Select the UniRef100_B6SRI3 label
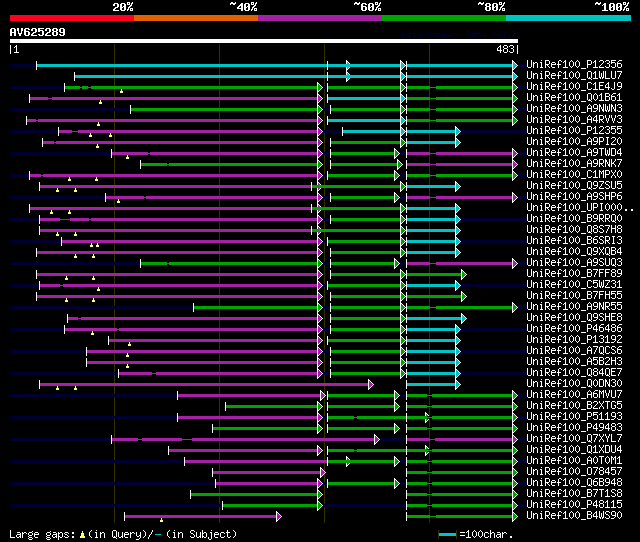Image resolution: width=640 pixels, height=542 pixels. click(574, 241)
